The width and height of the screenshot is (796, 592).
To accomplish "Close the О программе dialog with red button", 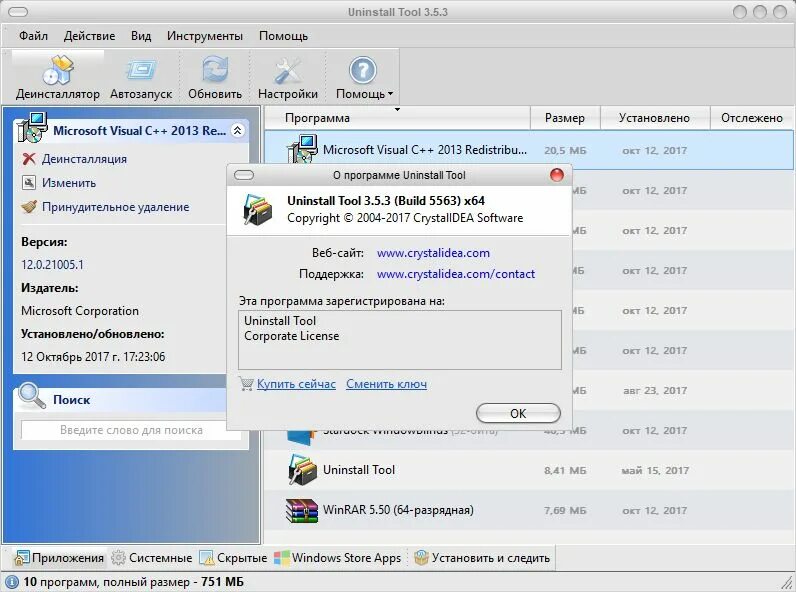I will (x=557, y=175).
